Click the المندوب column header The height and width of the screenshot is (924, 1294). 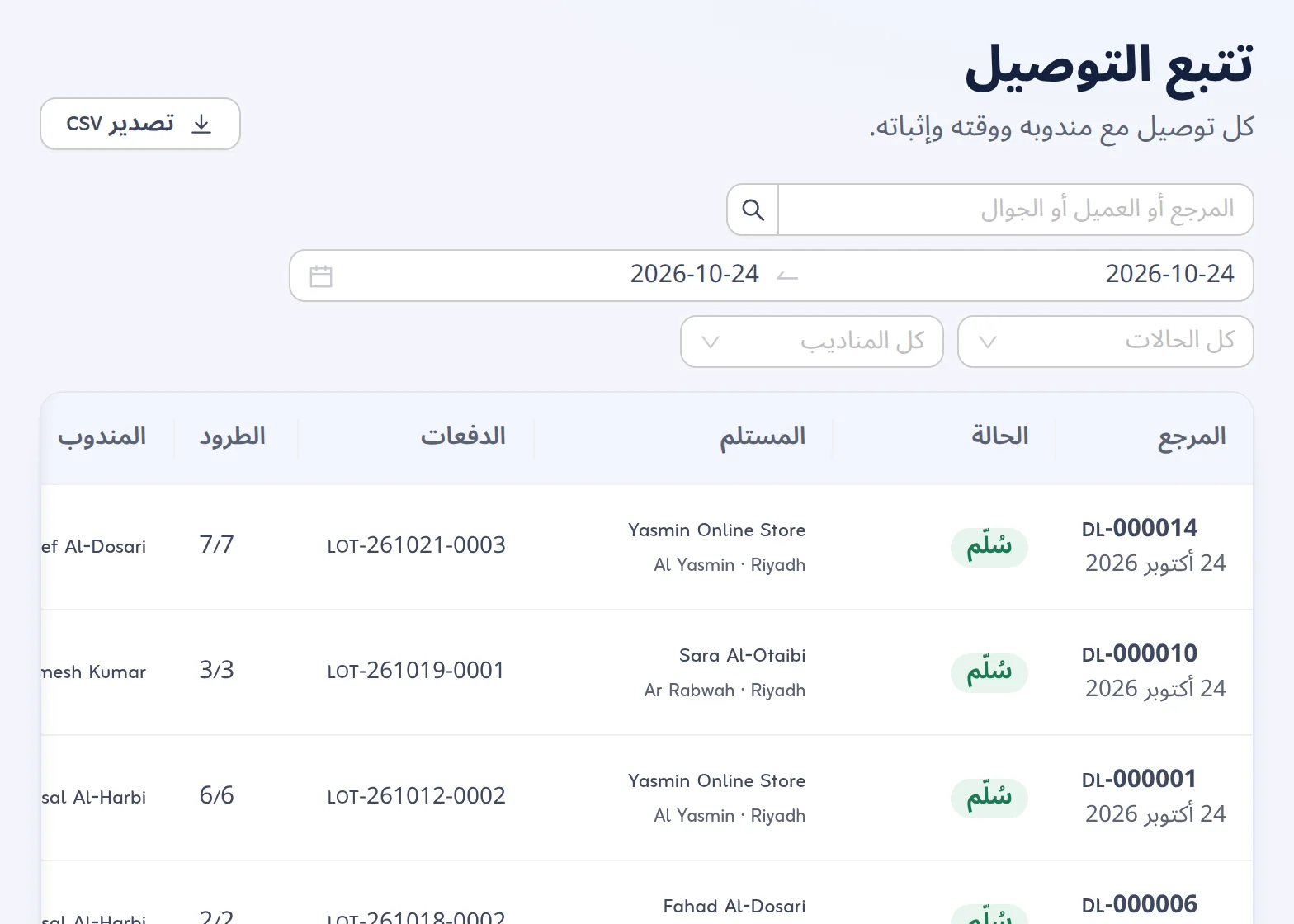point(102,436)
